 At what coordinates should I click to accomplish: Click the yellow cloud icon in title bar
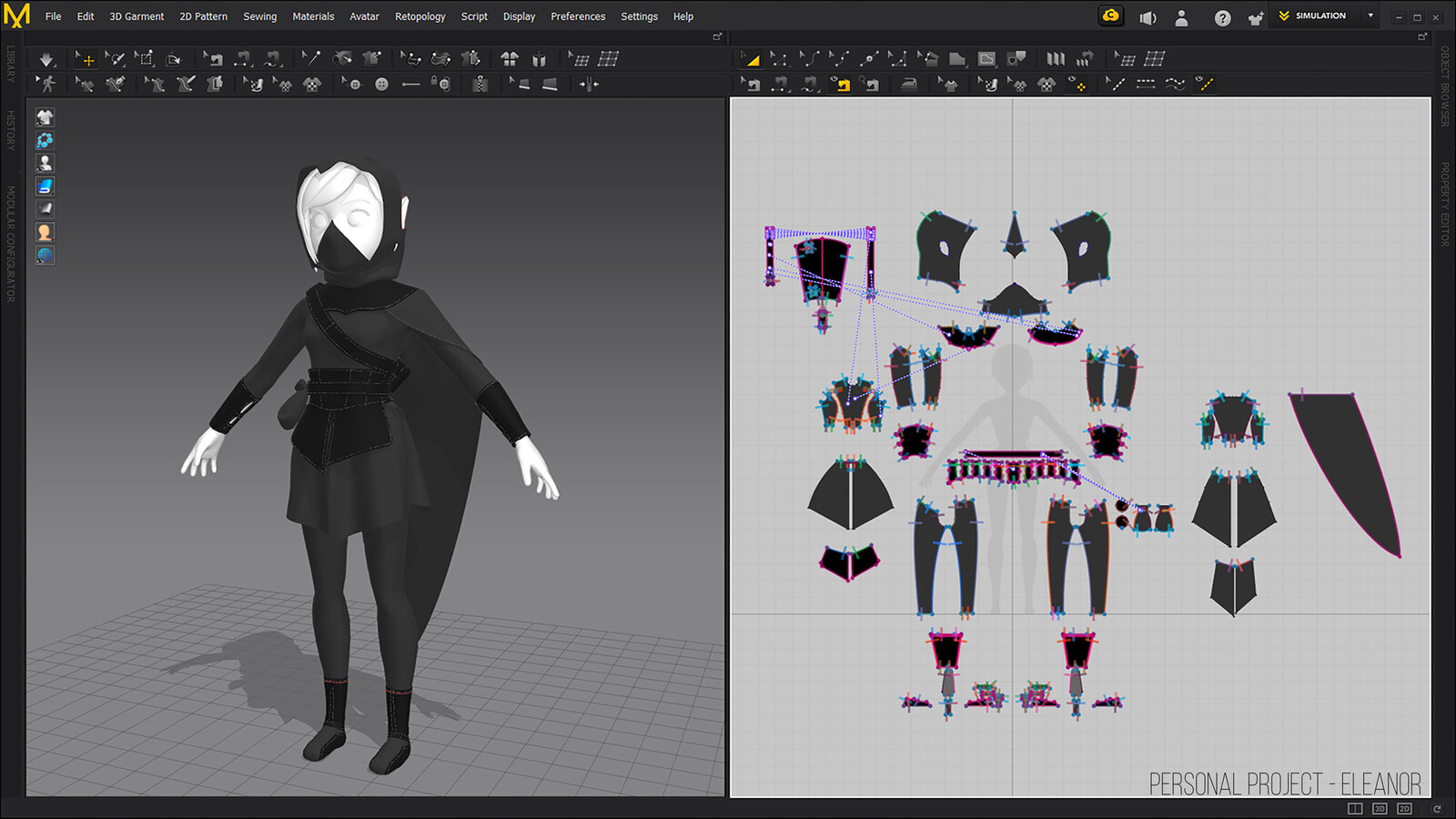click(1111, 16)
